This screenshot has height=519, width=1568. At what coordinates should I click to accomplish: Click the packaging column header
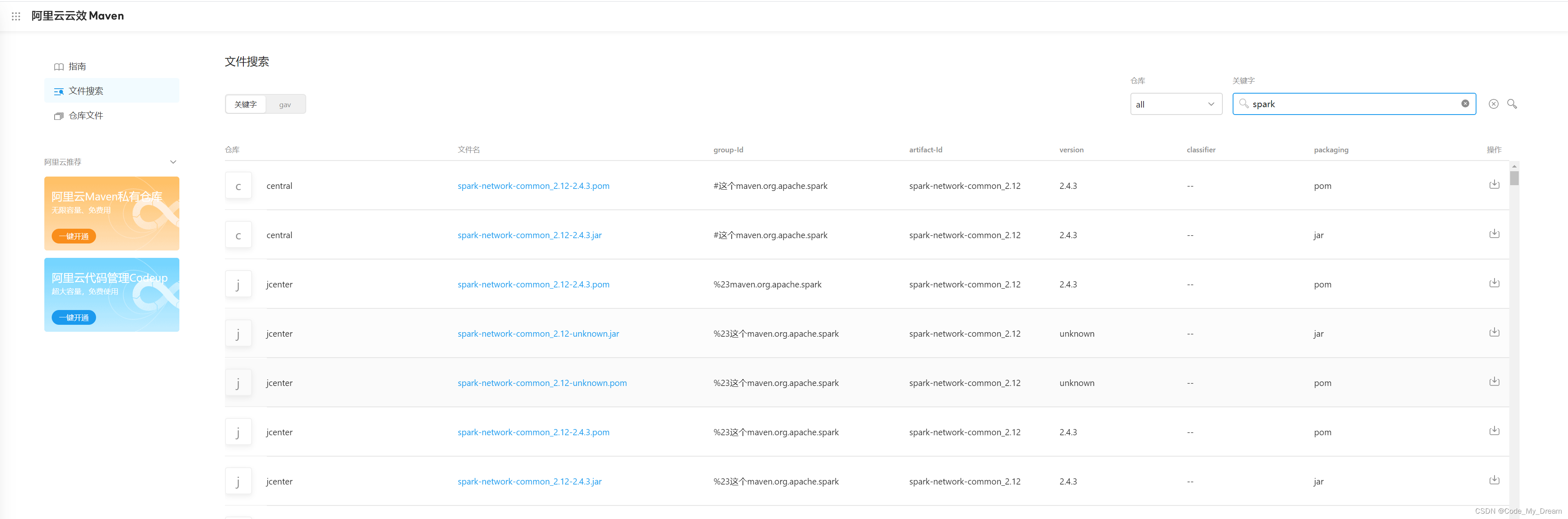tap(1331, 150)
